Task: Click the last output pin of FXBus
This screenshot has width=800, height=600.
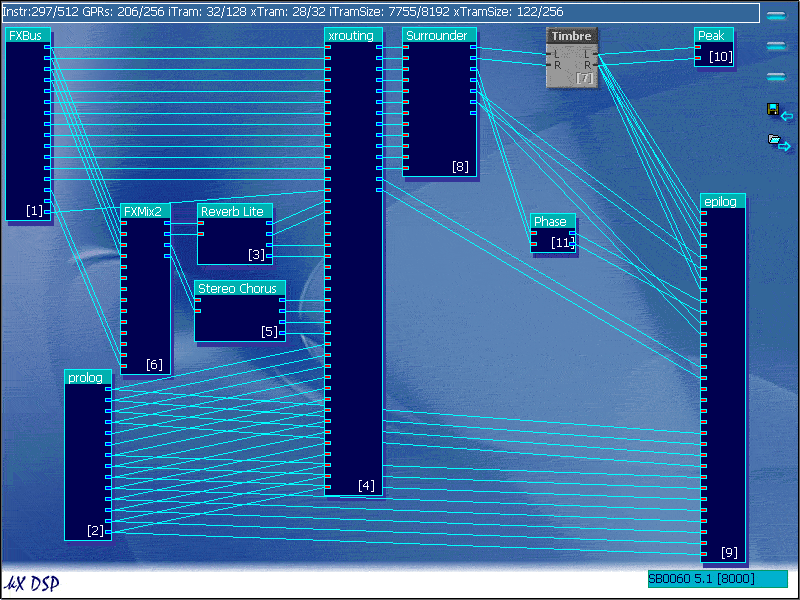Action: pyautogui.click(x=47, y=212)
